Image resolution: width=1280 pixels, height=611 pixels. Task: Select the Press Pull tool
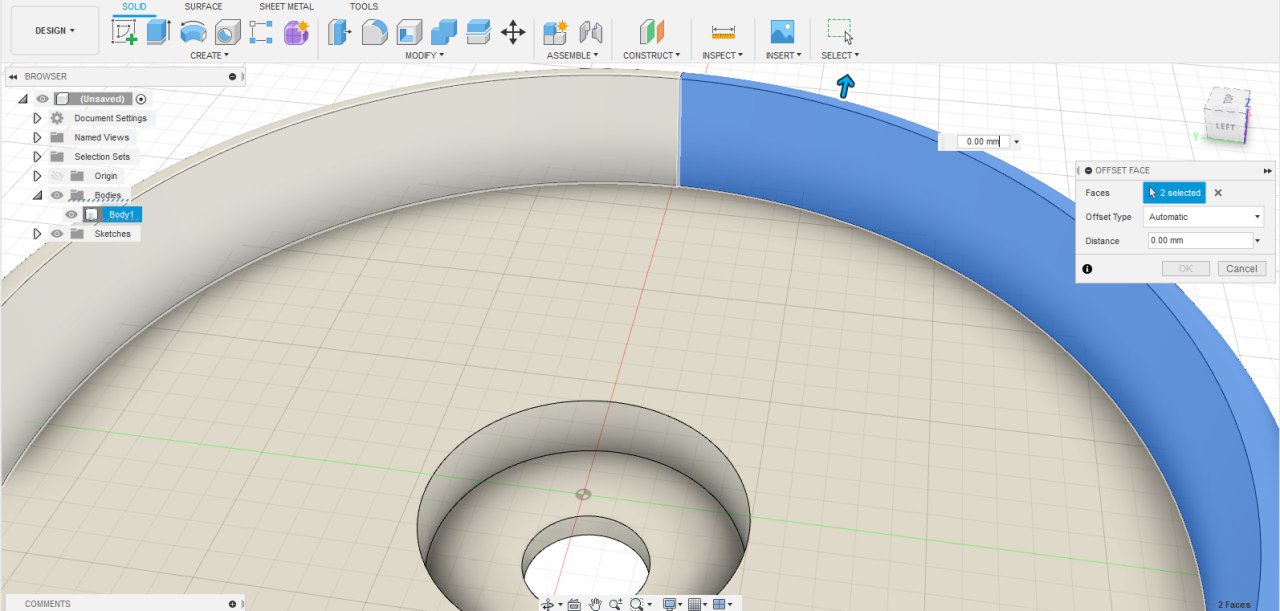(x=340, y=32)
